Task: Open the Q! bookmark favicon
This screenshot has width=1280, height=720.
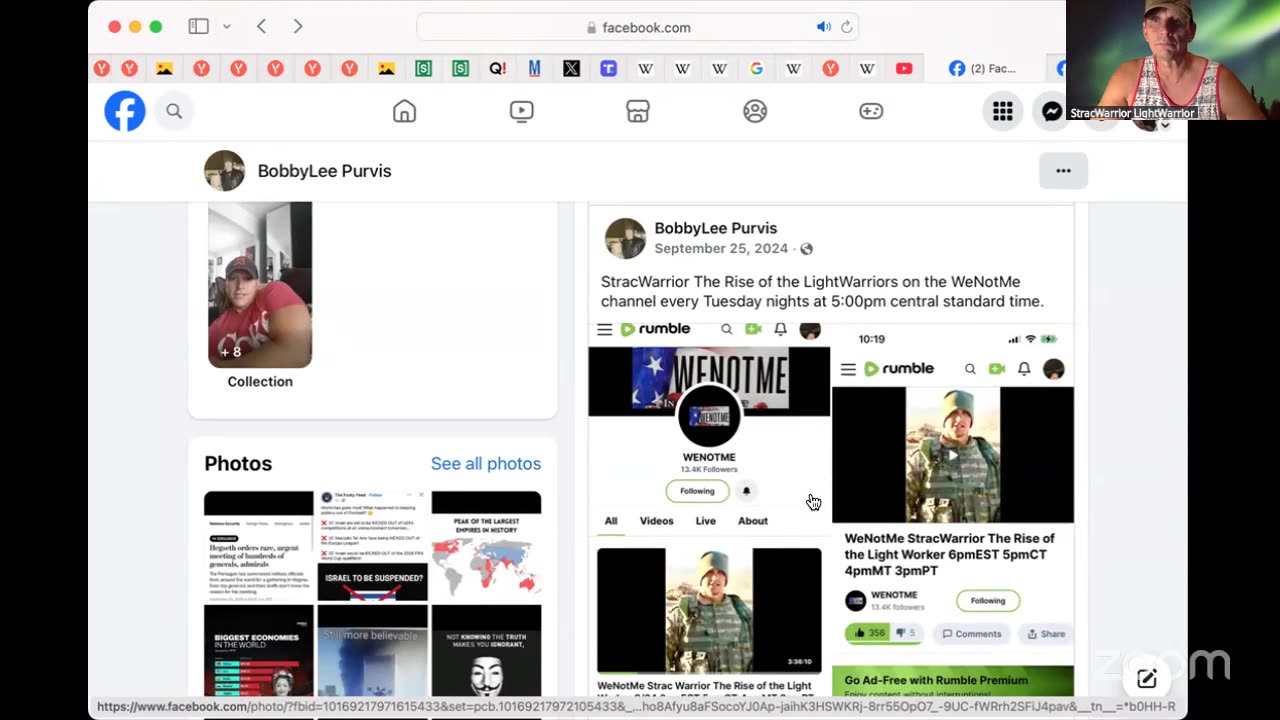Action: (497, 68)
